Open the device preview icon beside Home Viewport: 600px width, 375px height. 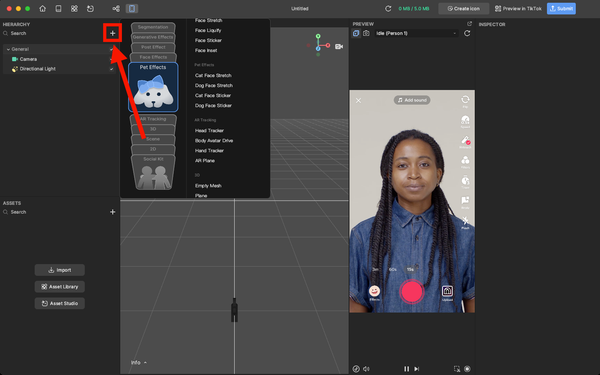(58, 8)
